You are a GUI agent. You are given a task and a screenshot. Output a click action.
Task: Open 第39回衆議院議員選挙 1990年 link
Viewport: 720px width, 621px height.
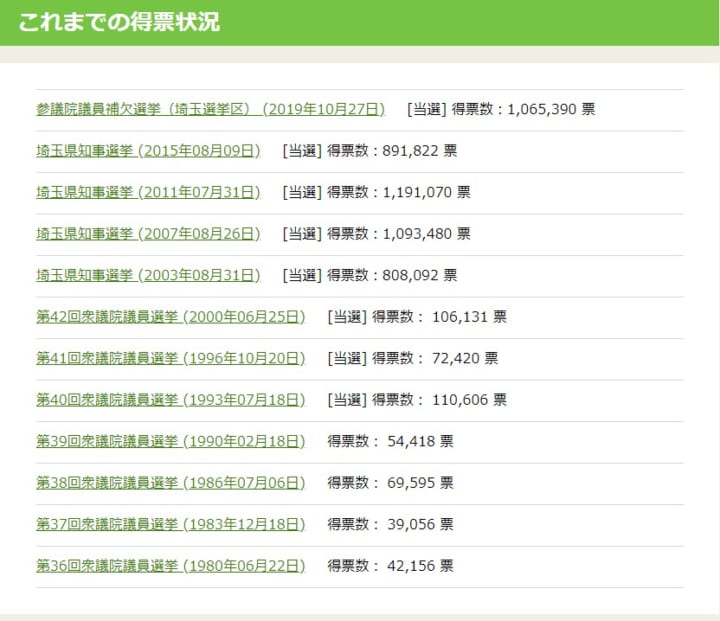pos(170,441)
